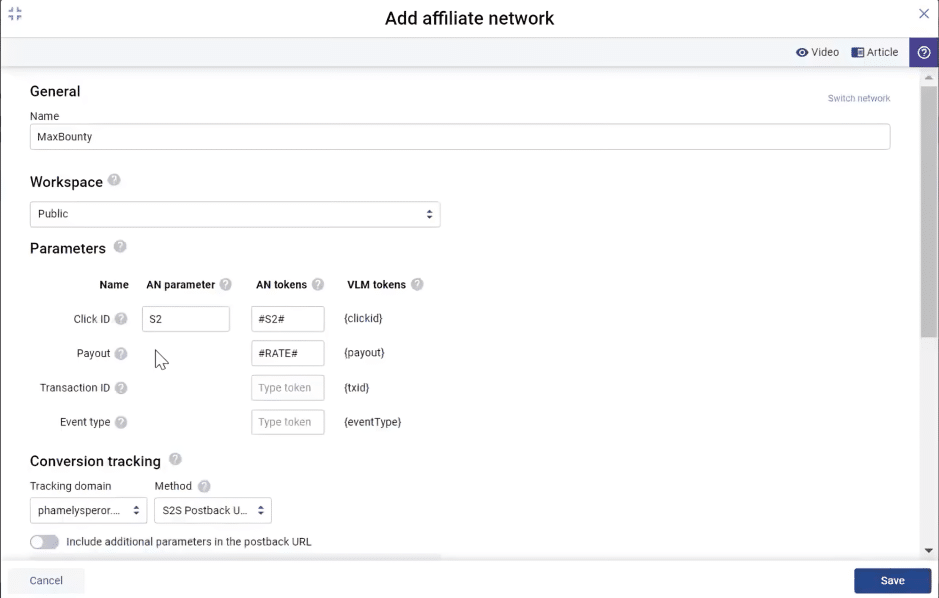Click the {payout} VLM token text

[364, 353]
